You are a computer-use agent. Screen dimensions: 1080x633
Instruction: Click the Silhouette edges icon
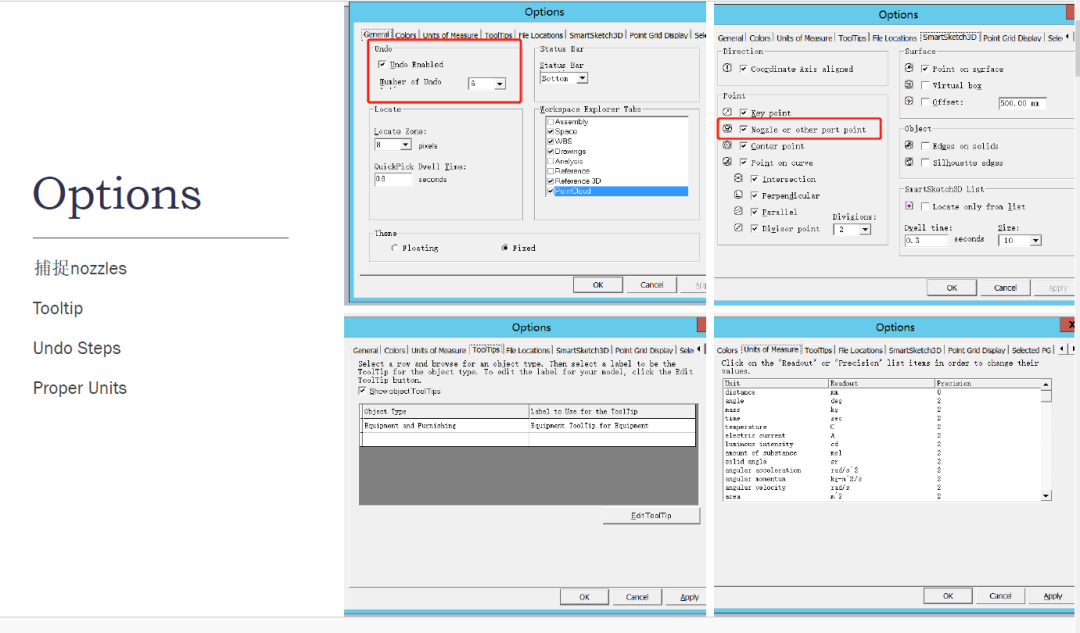click(x=909, y=162)
